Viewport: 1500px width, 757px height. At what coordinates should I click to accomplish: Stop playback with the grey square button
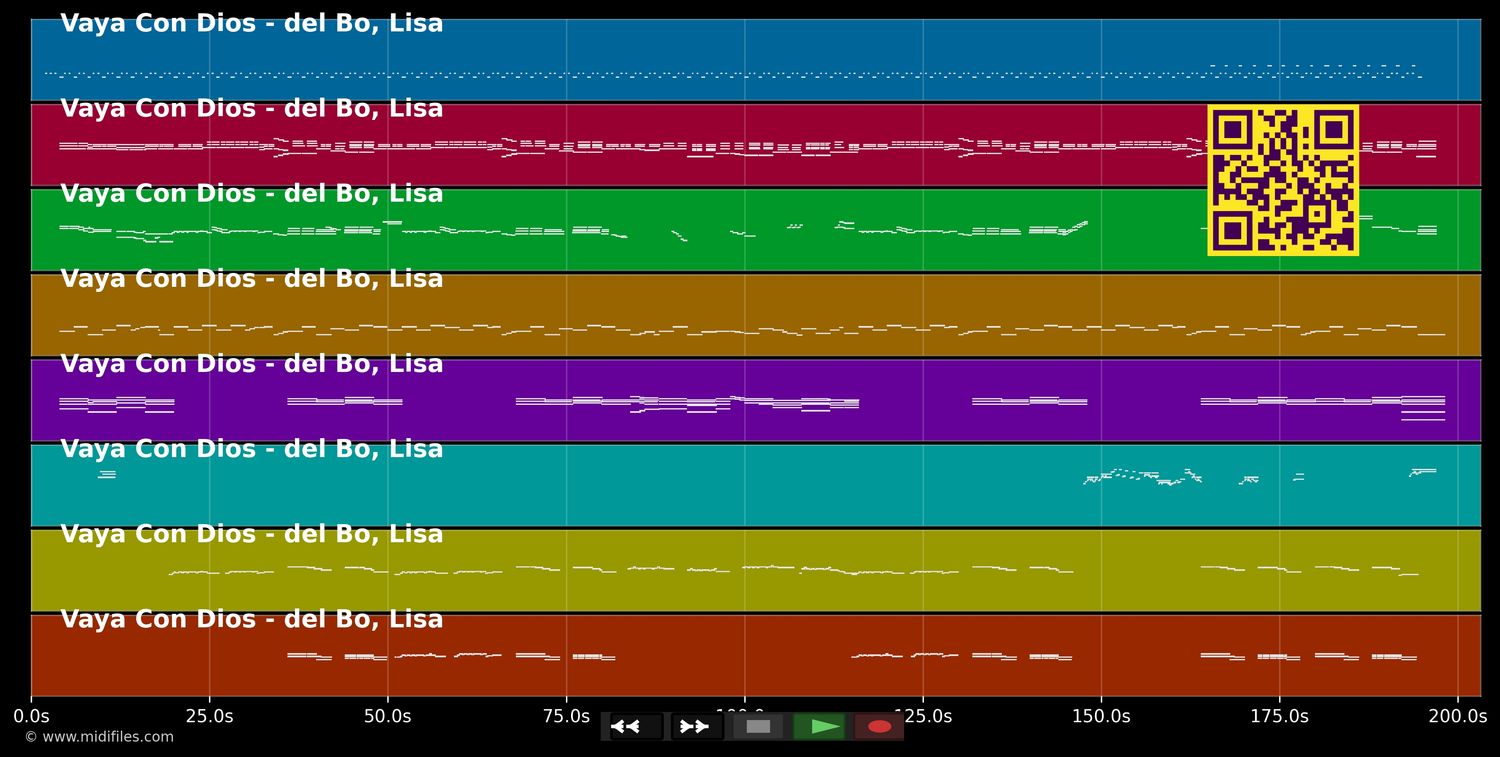[x=758, y=726]
